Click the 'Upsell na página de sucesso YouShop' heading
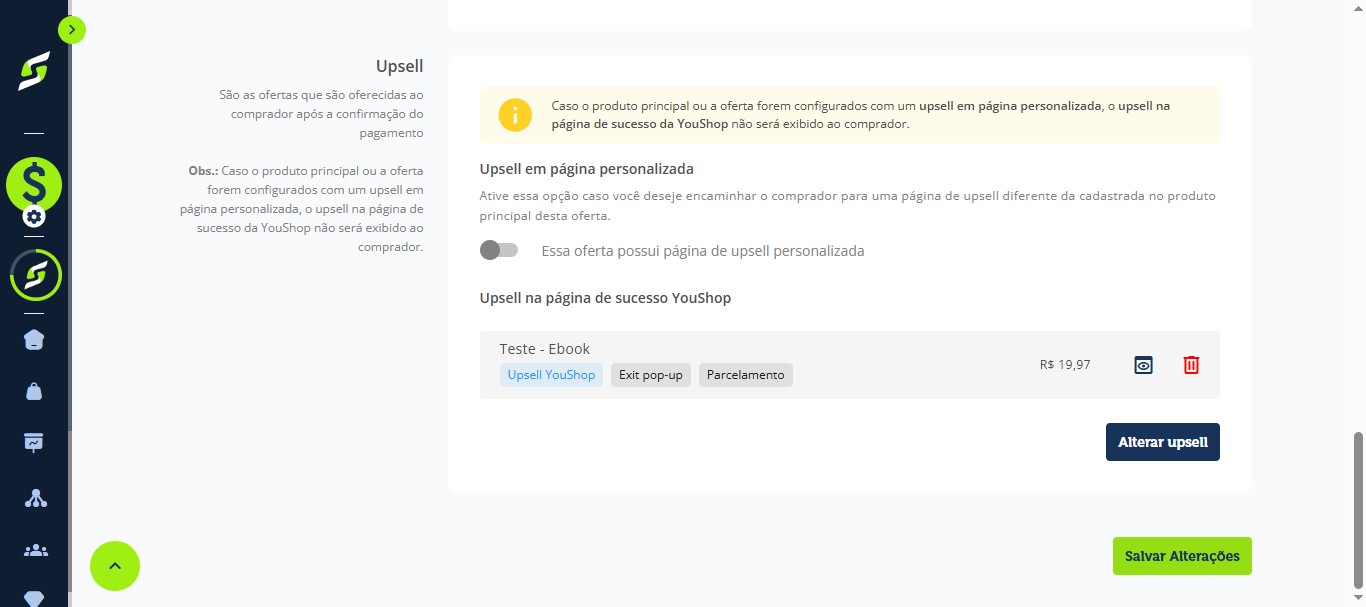This screenshot has width=1366, height=607. pos(605,298)
